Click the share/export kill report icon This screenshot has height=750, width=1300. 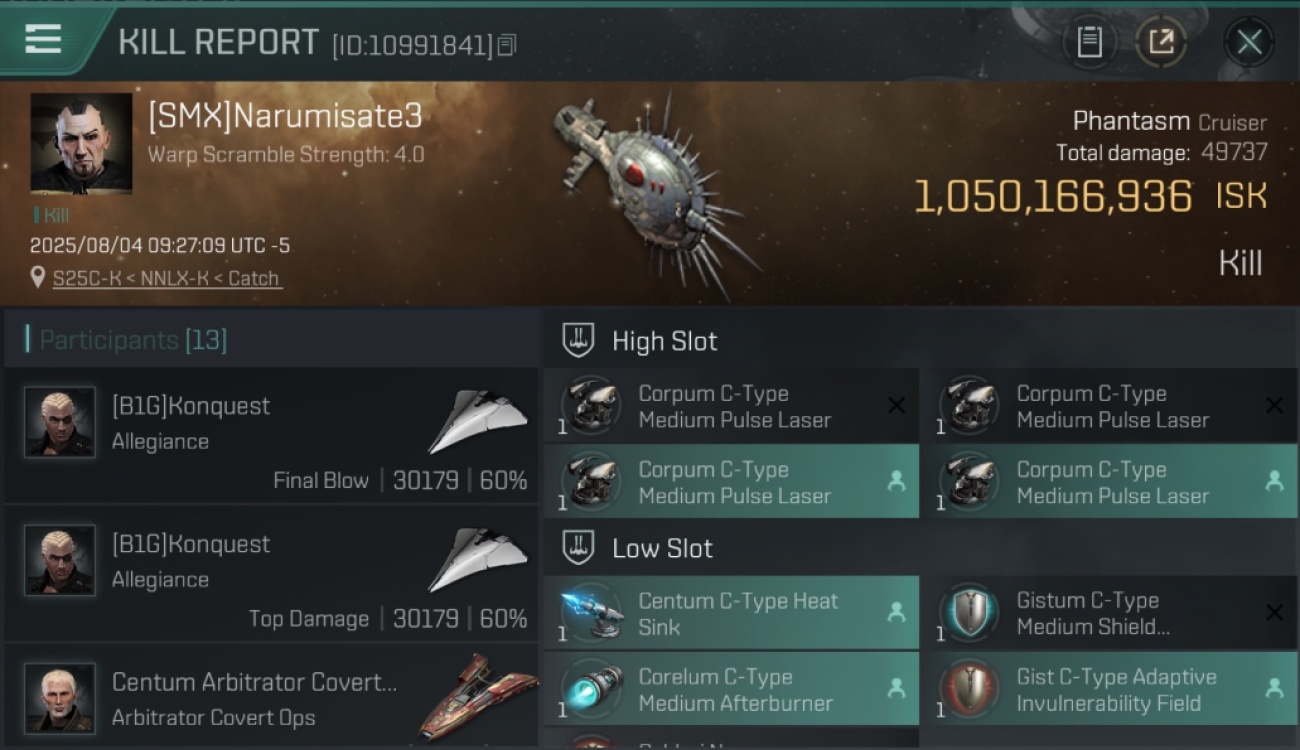tap(1160, 42)
